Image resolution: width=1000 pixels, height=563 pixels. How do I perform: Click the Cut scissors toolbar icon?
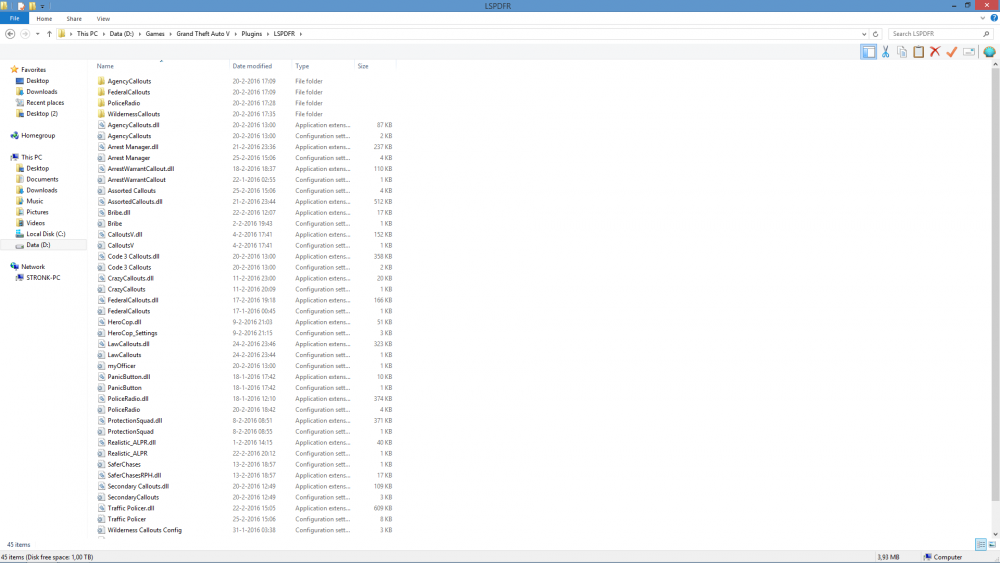pos(885,52)
